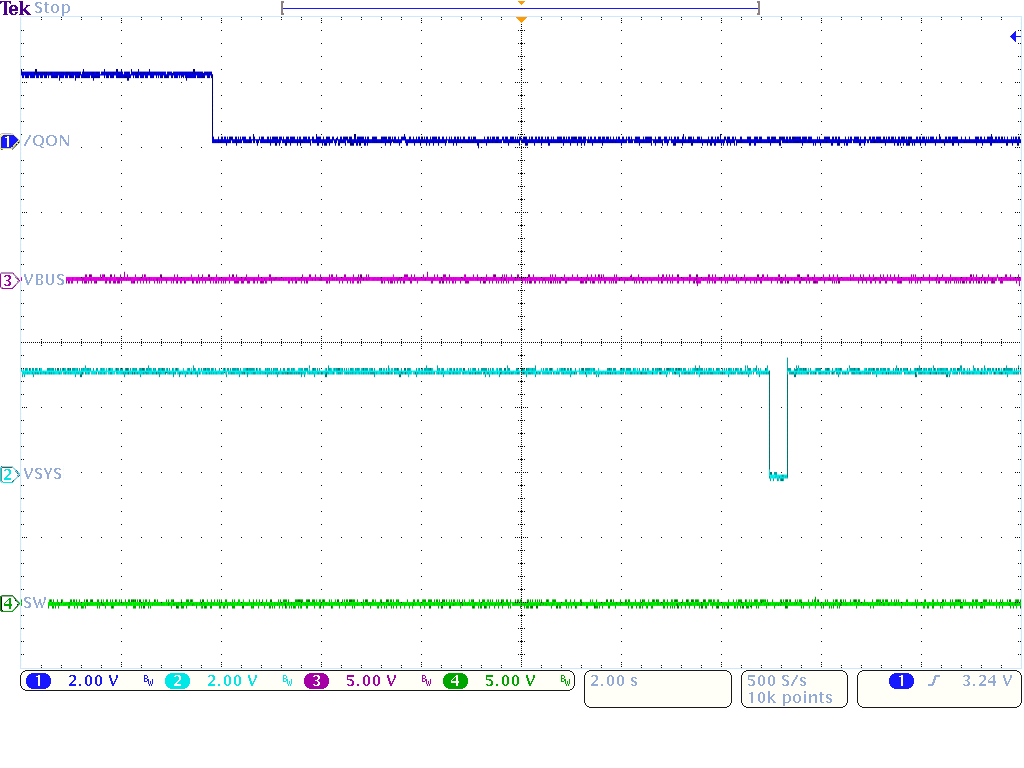This screenshot has width=1024, height=768.
Task: Click the trigger position marker above the graticule
Action: [x=520, y=17]
